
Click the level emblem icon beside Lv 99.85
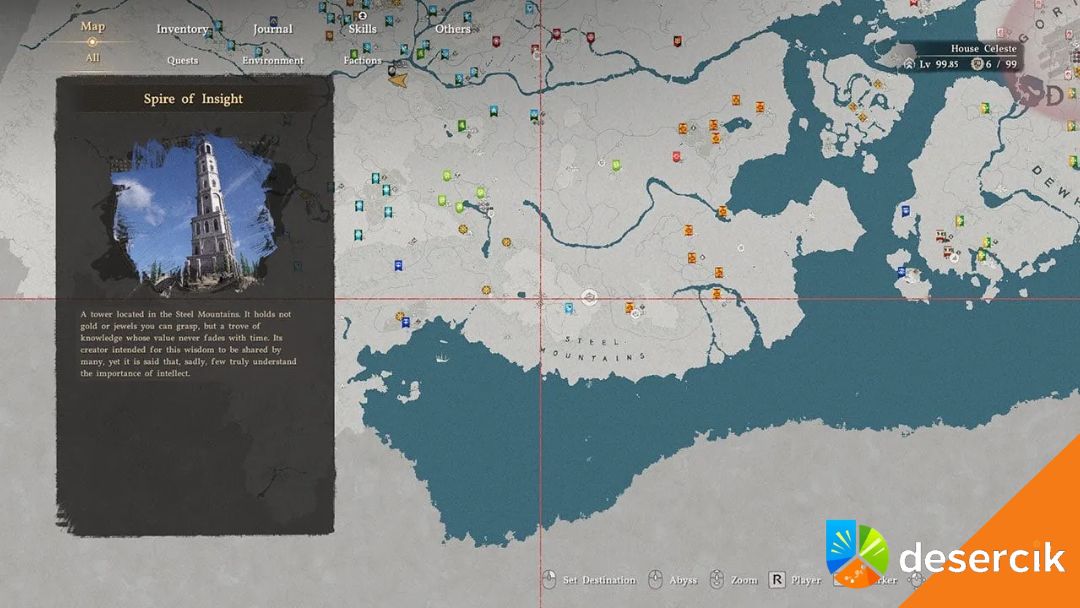(909, 64)
